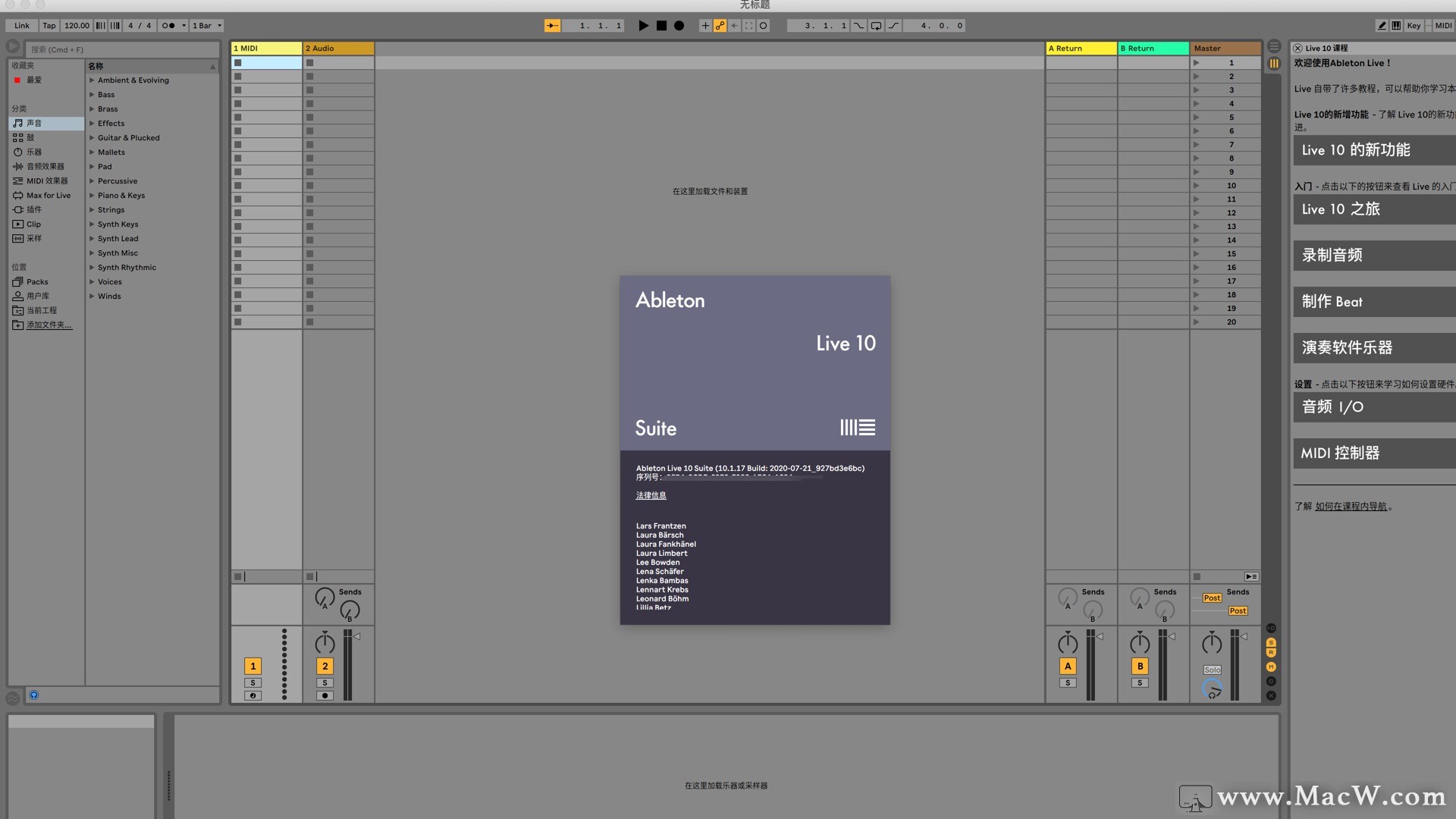Select the 乐器 instruments category
The image size is (1456, 819).
[45, 152]
